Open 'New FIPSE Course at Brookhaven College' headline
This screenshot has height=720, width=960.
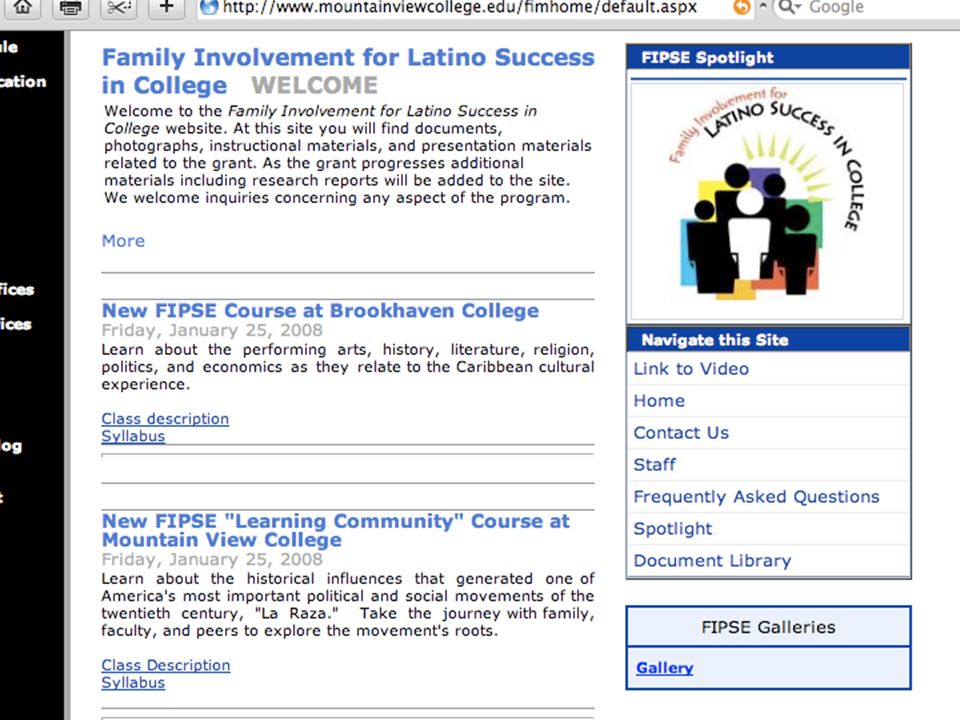pyautogui.click(x=320, y=310)
